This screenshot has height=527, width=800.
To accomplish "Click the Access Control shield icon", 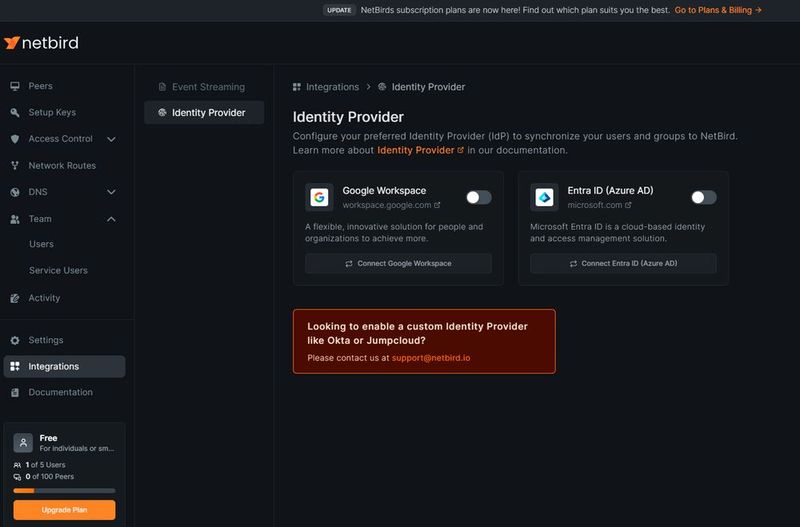I will click(15, 139).
